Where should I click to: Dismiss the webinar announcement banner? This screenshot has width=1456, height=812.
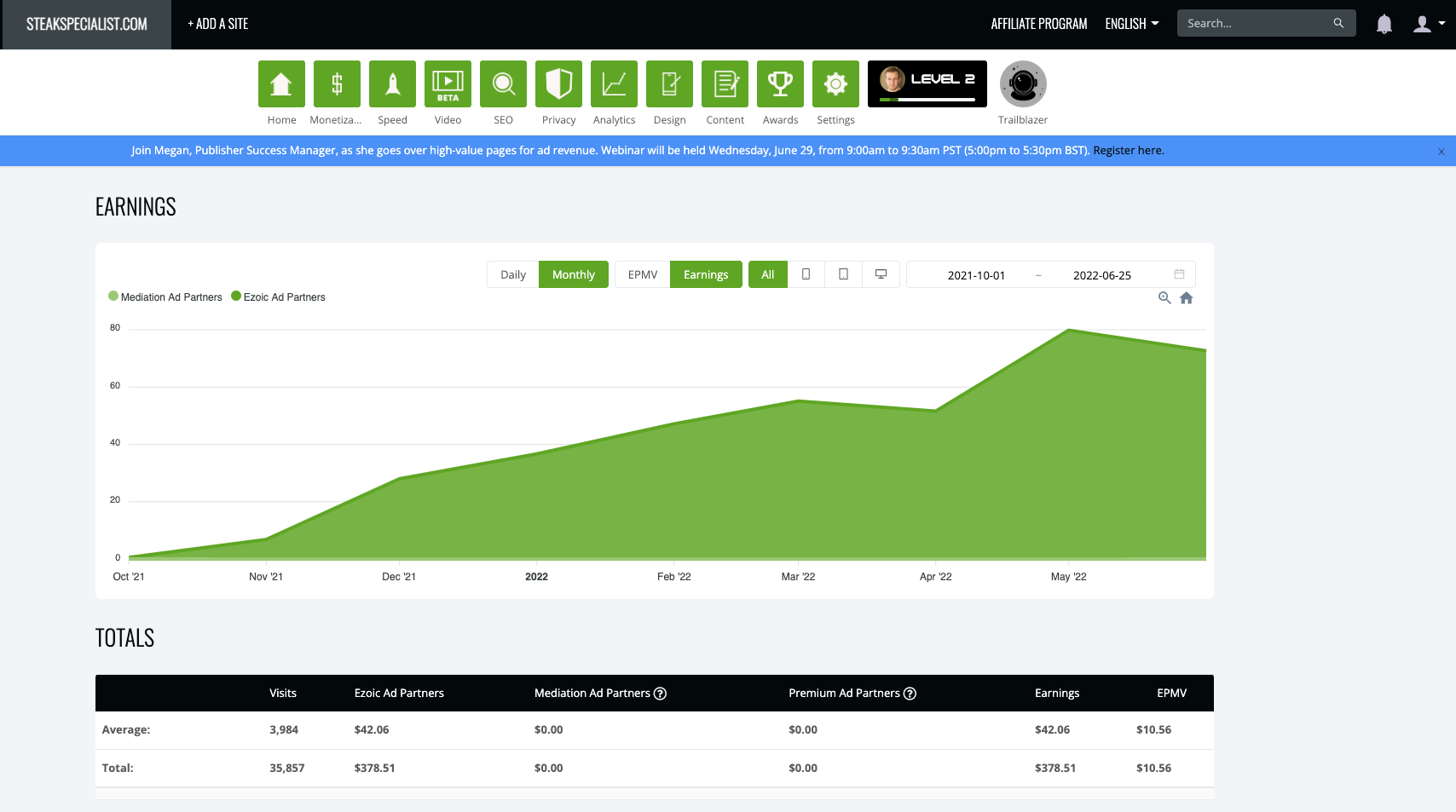click(x=1442, y=152)
